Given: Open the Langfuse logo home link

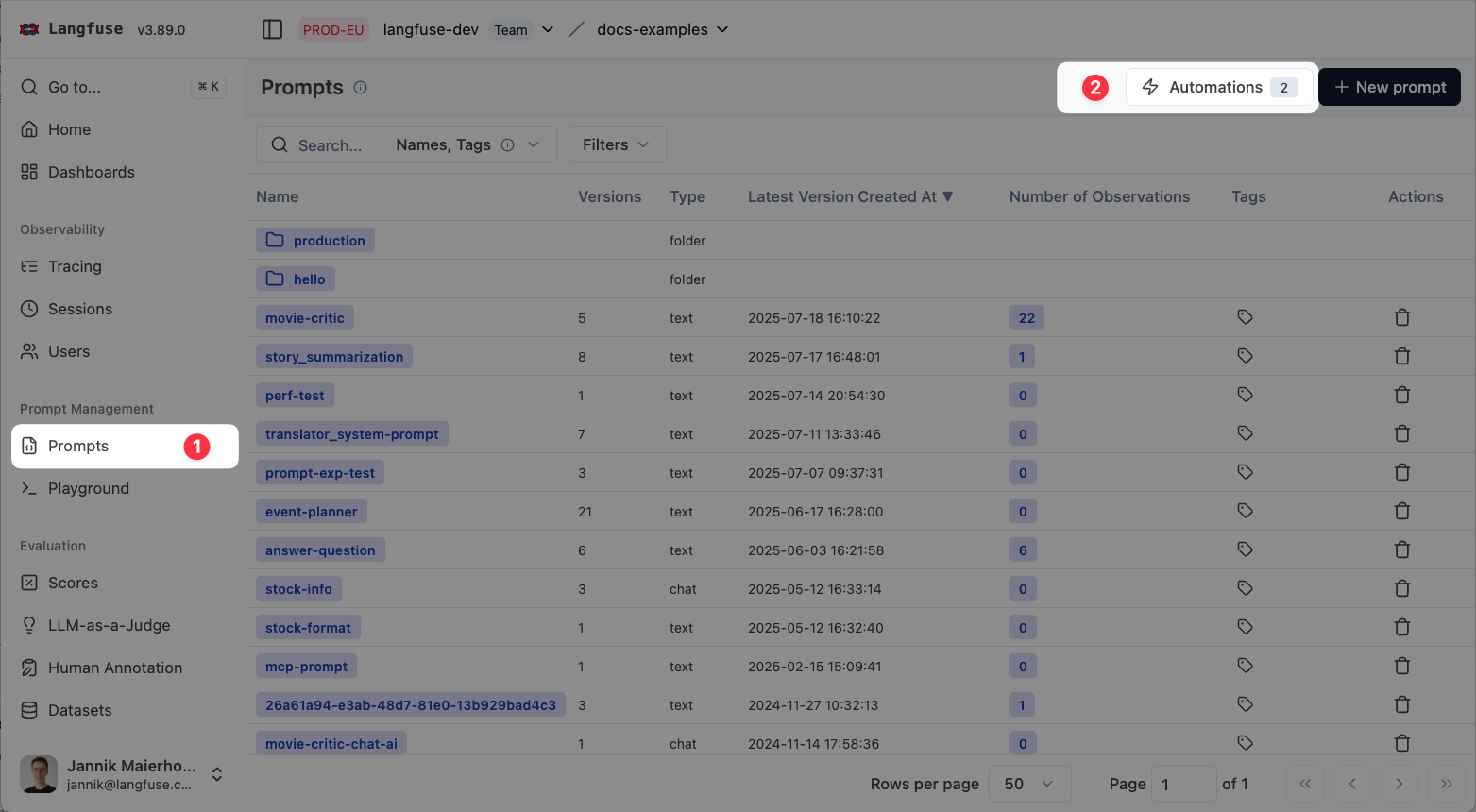Looking at the screenshot, I should click(x=72, y=29).
